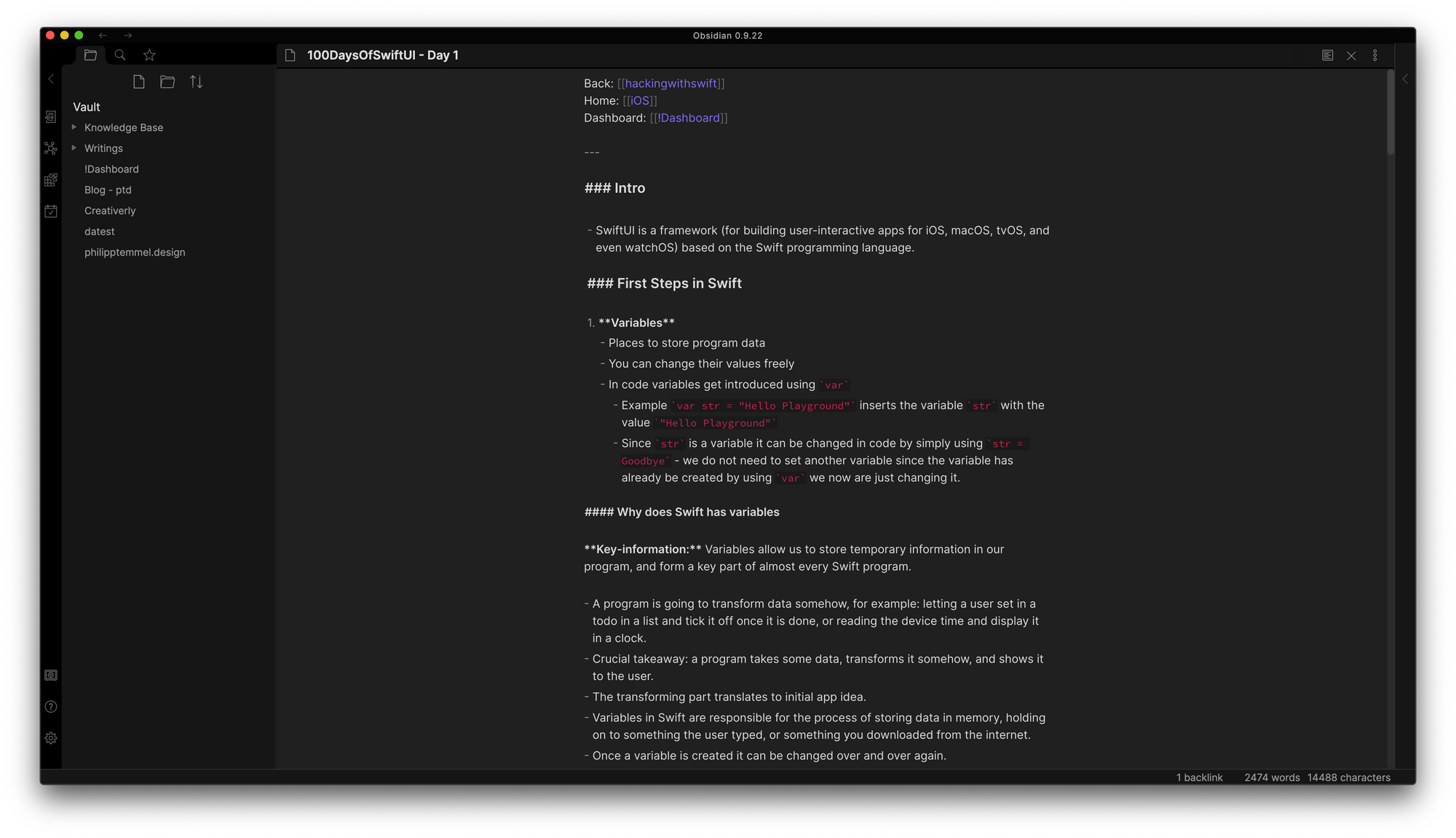Open the note's more options menu

(1374, 55)
